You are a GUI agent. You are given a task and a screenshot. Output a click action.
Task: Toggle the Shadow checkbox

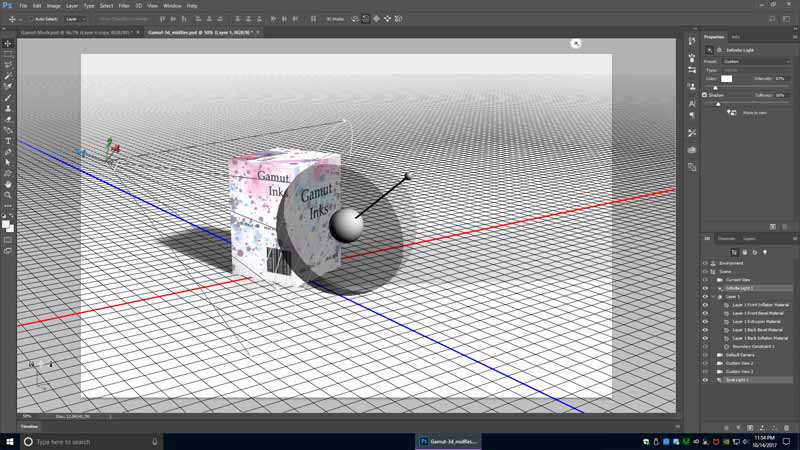[x=704, y=95]
